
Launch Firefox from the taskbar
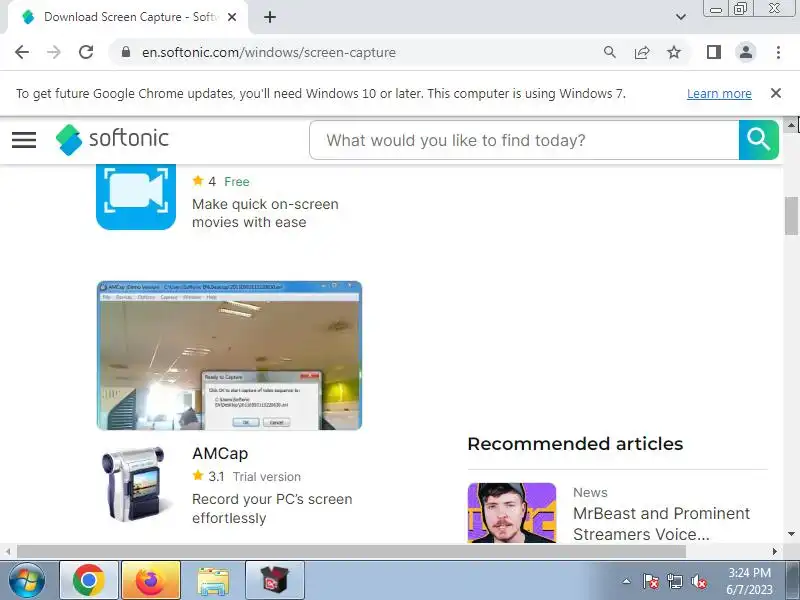tap(151, 580)
